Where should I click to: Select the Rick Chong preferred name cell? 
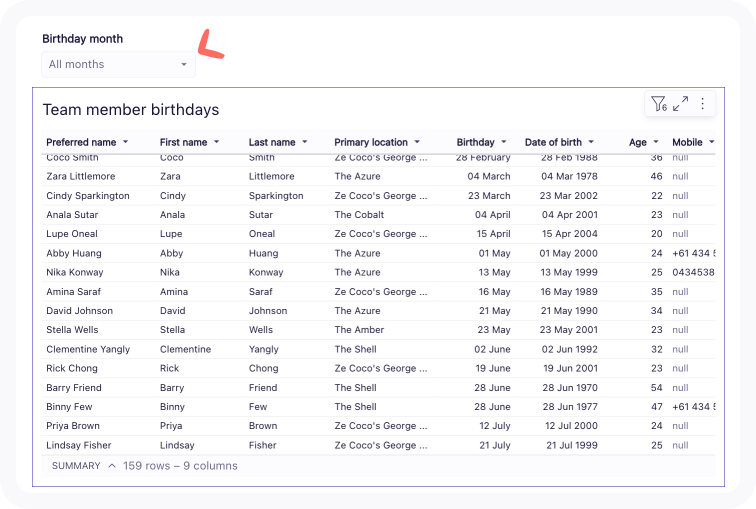click(x=72, y=368)
